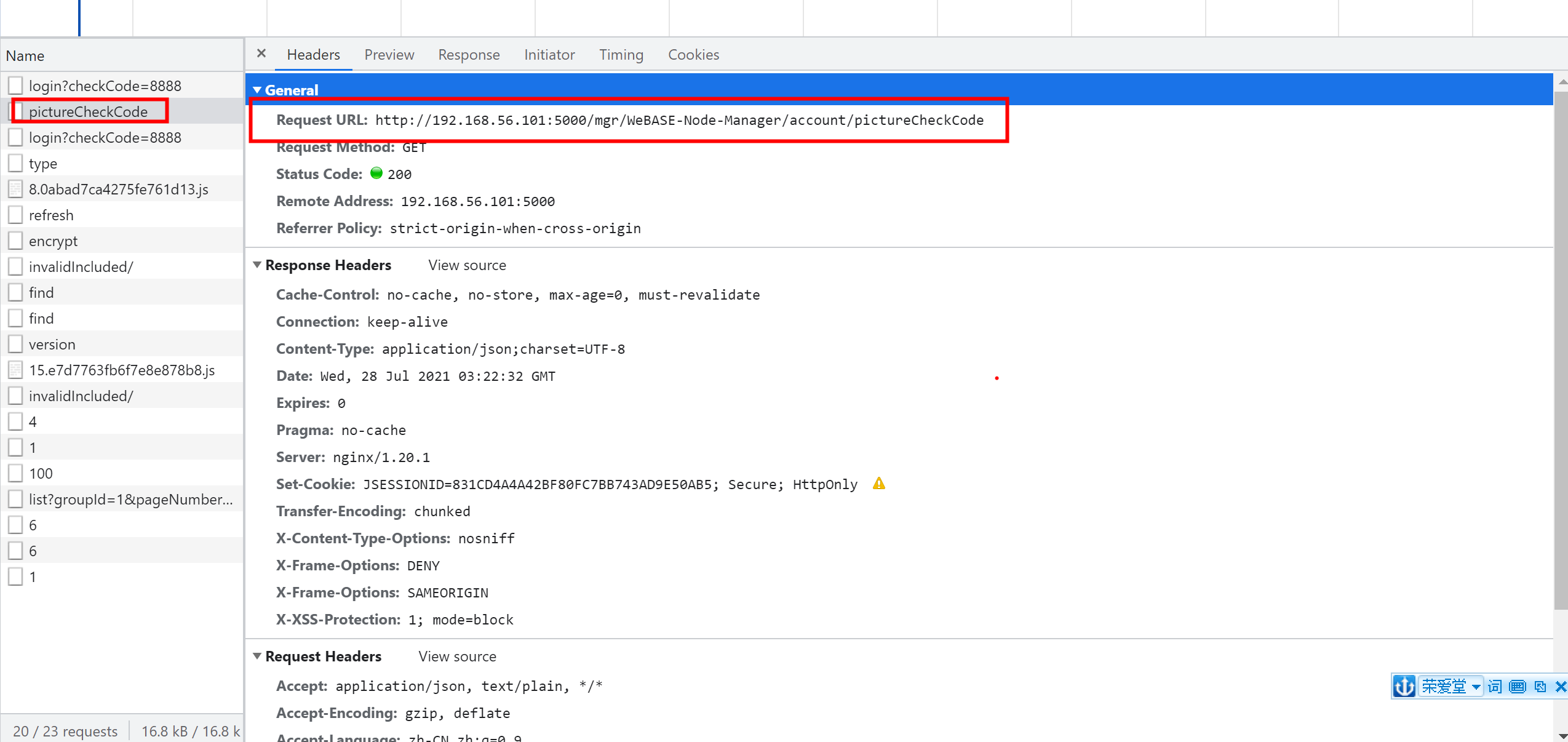
Task: Click the green status indicator next to 200
Action: tap(376, 173)
